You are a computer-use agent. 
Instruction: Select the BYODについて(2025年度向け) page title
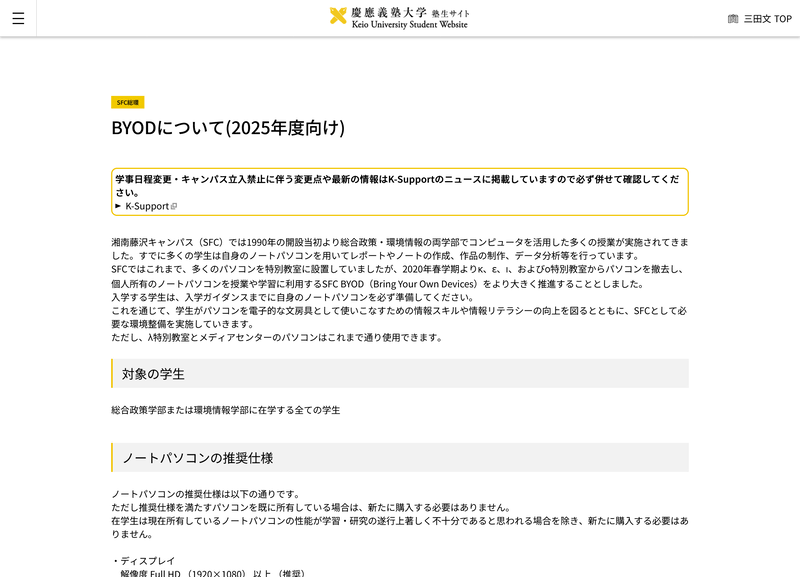coord(230,127)
